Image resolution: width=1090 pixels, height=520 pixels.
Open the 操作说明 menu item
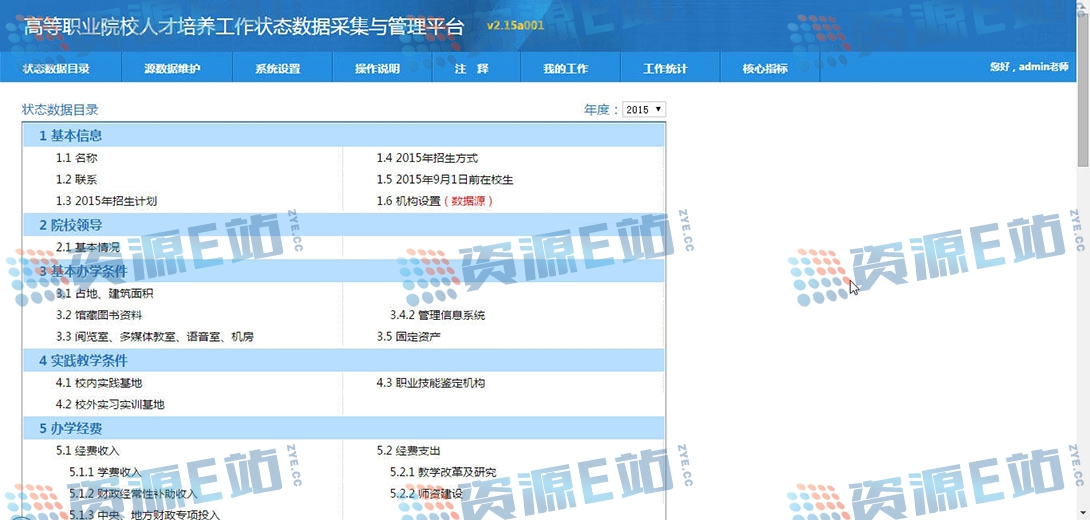[377, 69]
